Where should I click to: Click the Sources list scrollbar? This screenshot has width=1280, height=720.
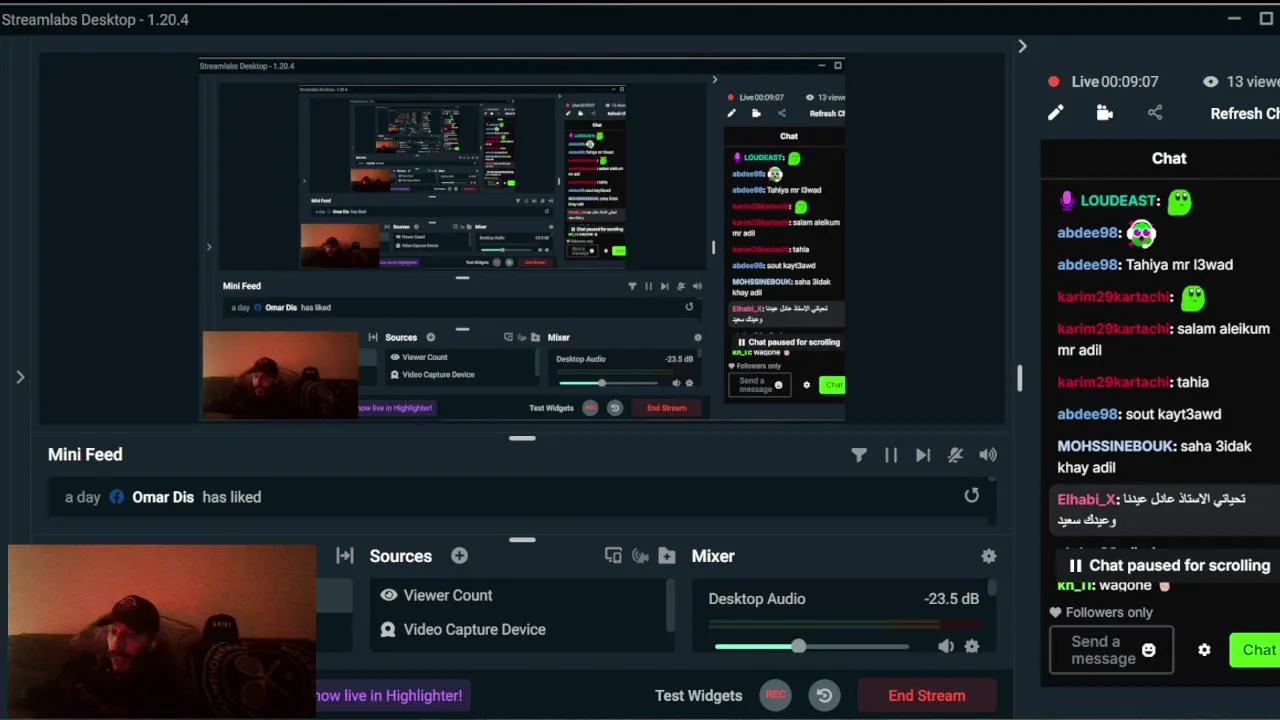[669, 606]
